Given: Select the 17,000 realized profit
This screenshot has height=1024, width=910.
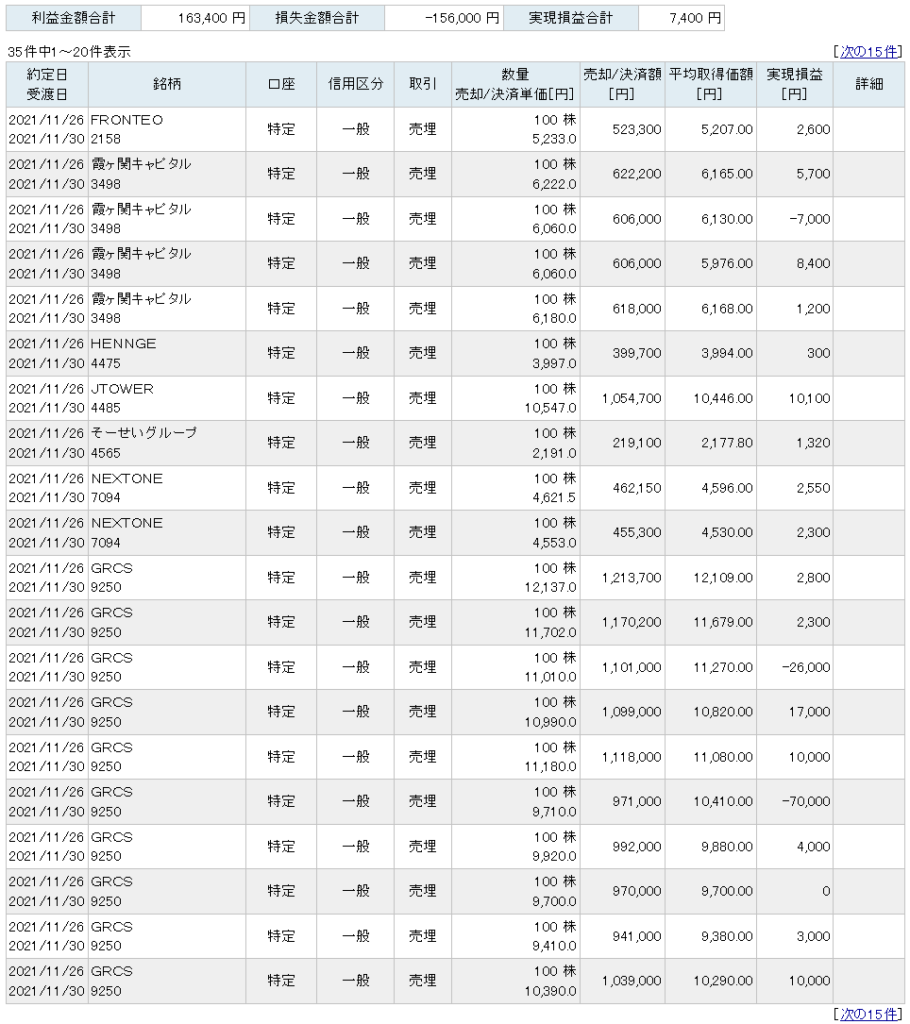Looking at the screenshot, I should [810, 712].
